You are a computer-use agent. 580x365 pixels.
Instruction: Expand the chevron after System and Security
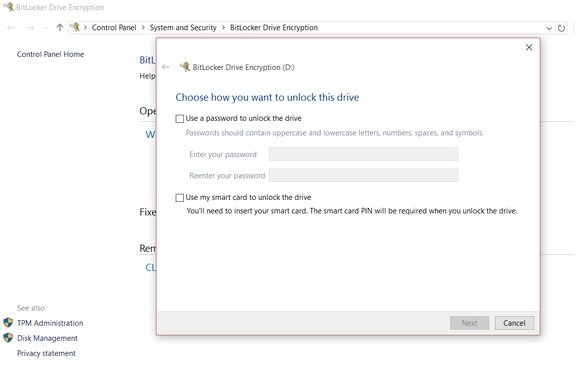[223, 28]
